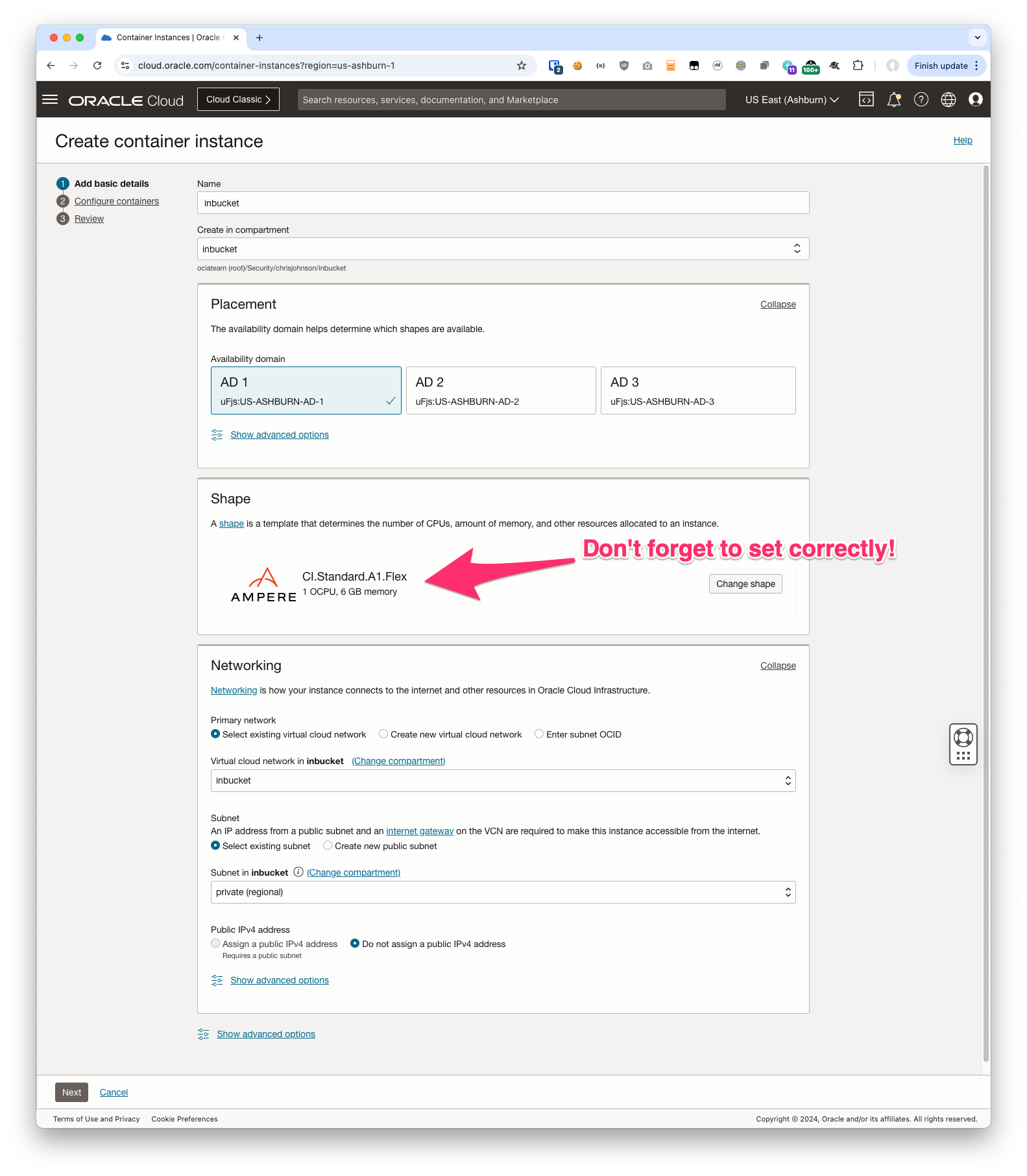Cancel container instance creation

click(x=114, y=1093)
